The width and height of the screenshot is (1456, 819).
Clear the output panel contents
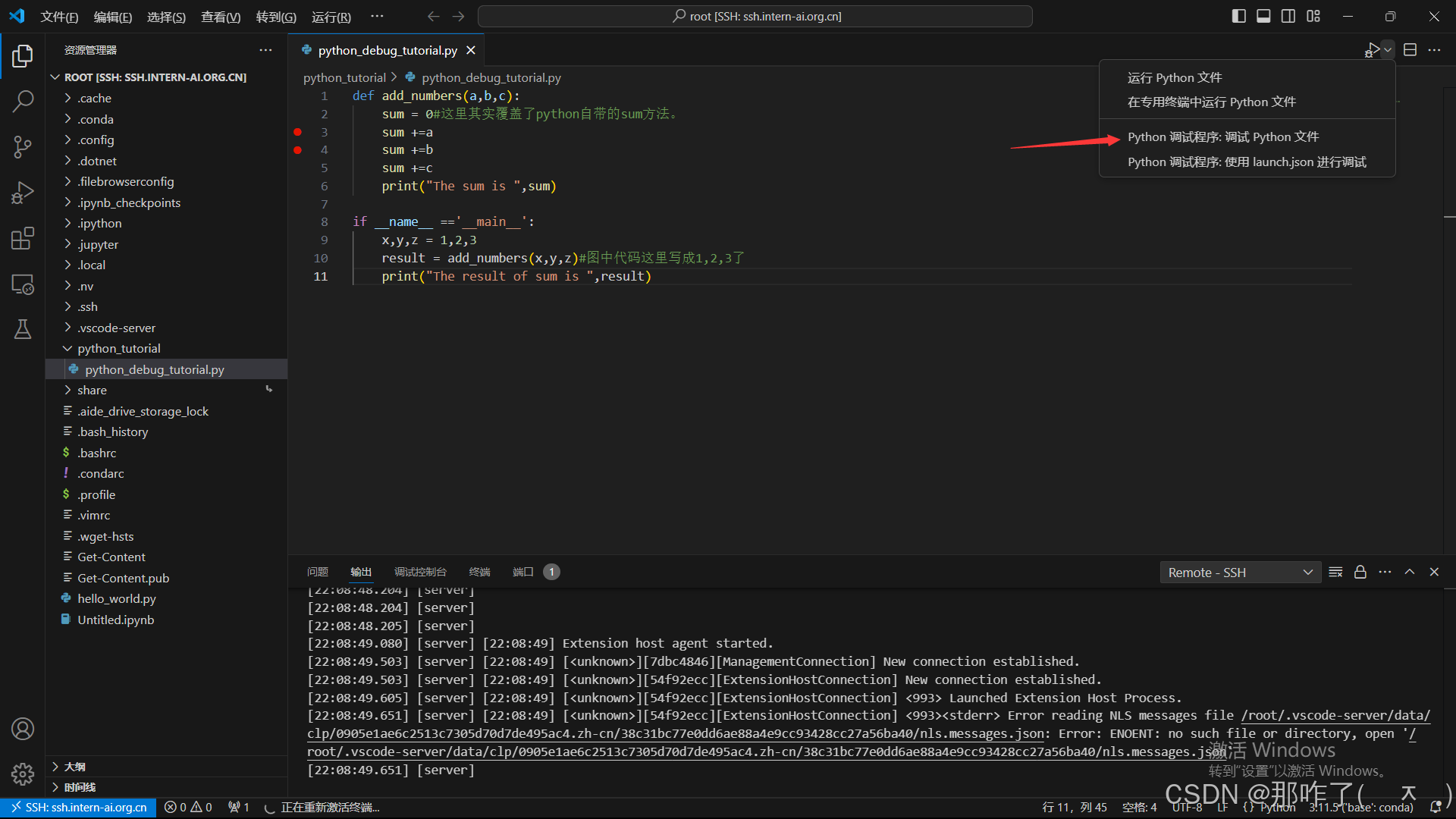coord(1335,572)
